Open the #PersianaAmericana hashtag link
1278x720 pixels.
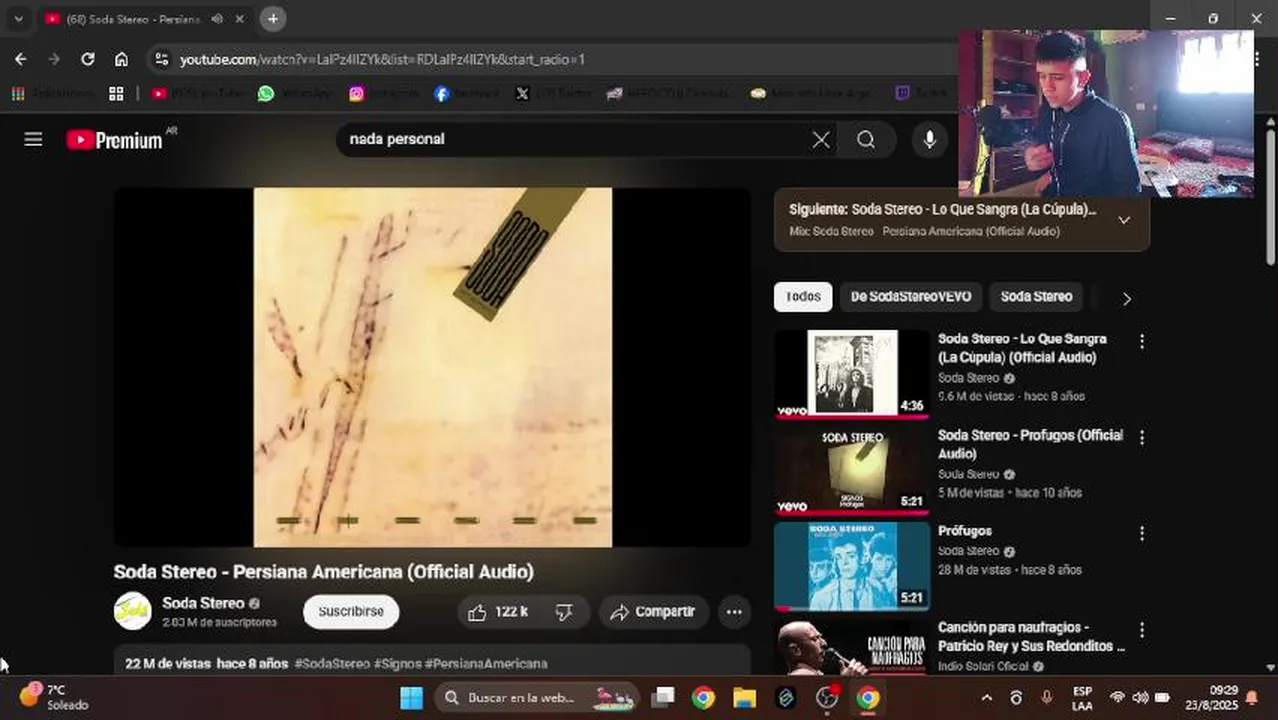coord(486,664)
